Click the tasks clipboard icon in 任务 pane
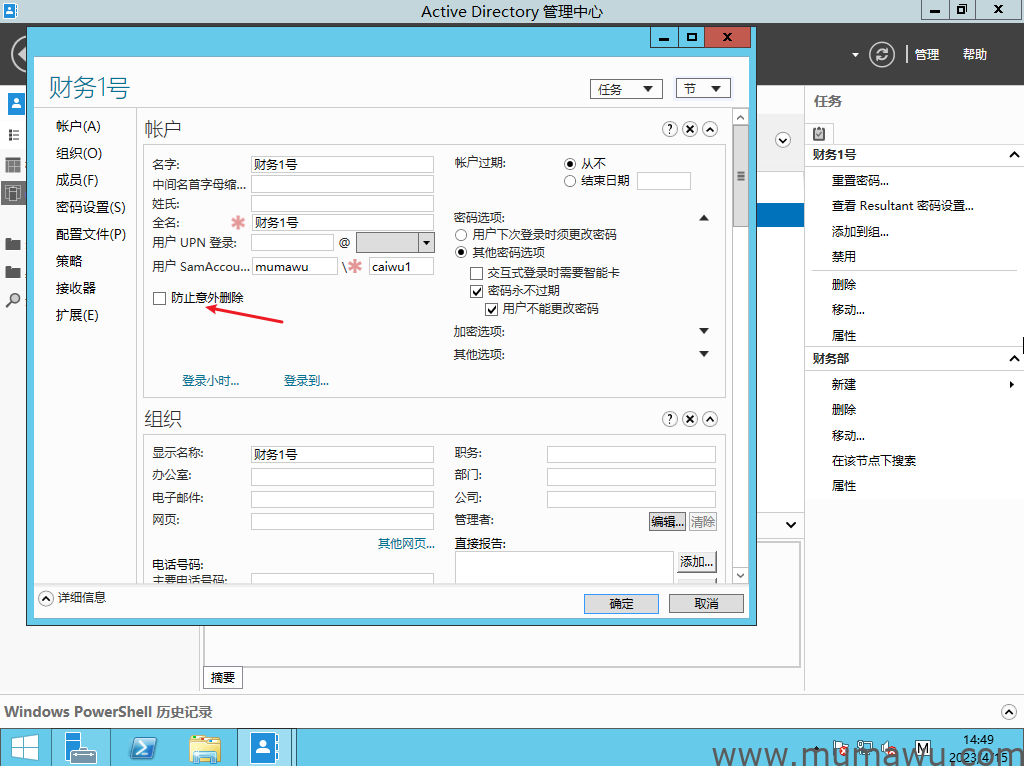Image resolution: width=1024 pixels, height=766 pixels. pos(819,133)
